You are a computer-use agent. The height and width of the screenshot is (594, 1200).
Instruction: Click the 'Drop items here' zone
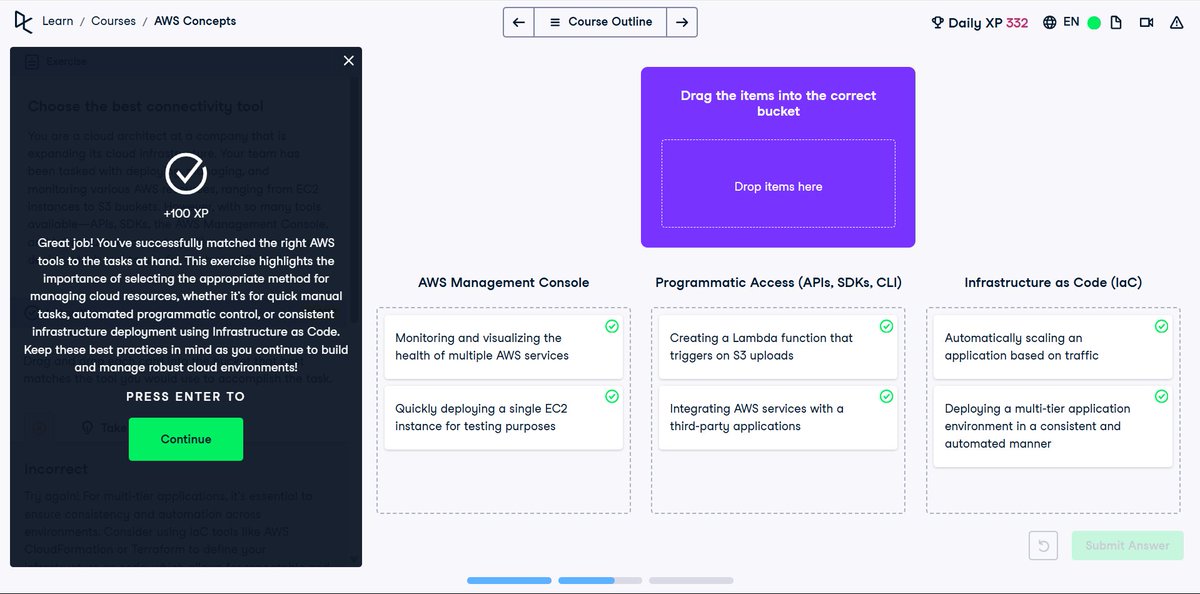coord(778,183)
